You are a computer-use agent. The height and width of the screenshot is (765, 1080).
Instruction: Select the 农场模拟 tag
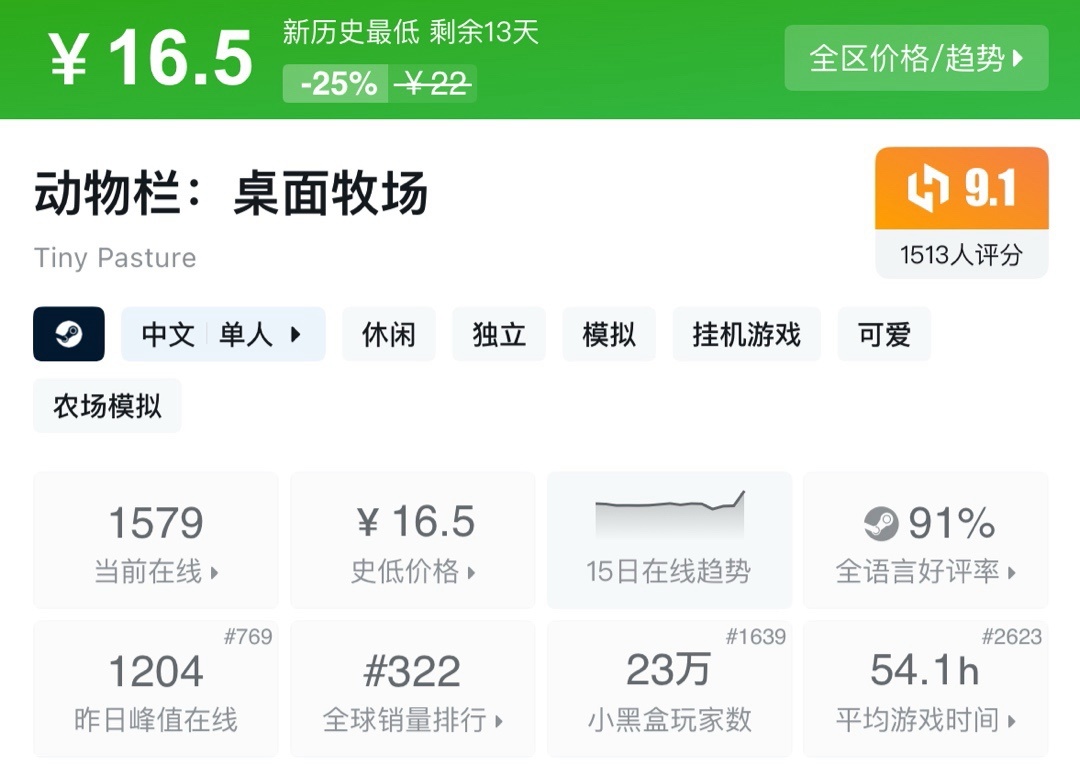click(107, 406)
